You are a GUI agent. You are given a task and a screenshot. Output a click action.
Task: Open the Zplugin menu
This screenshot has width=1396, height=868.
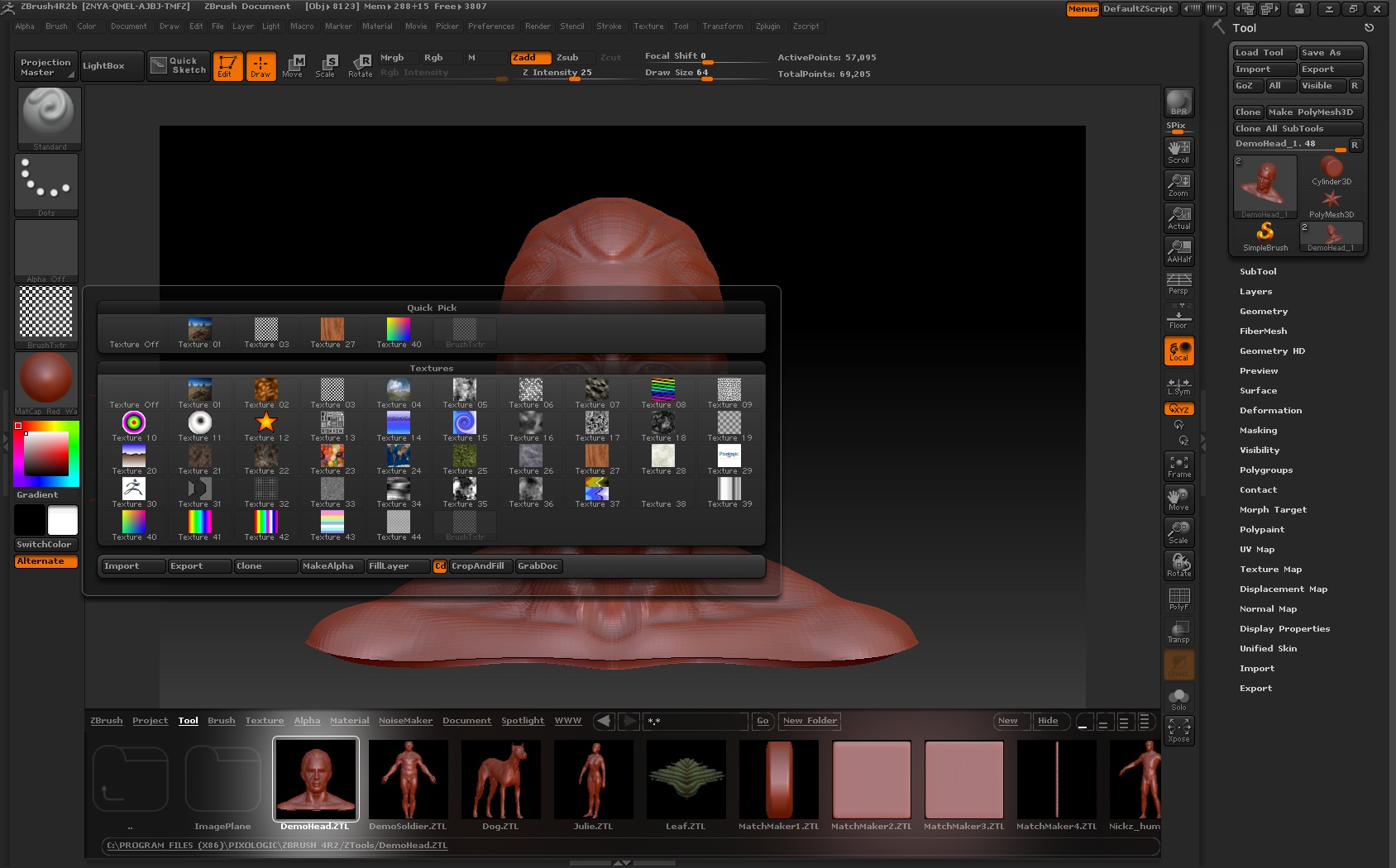[x=767, y=26]
